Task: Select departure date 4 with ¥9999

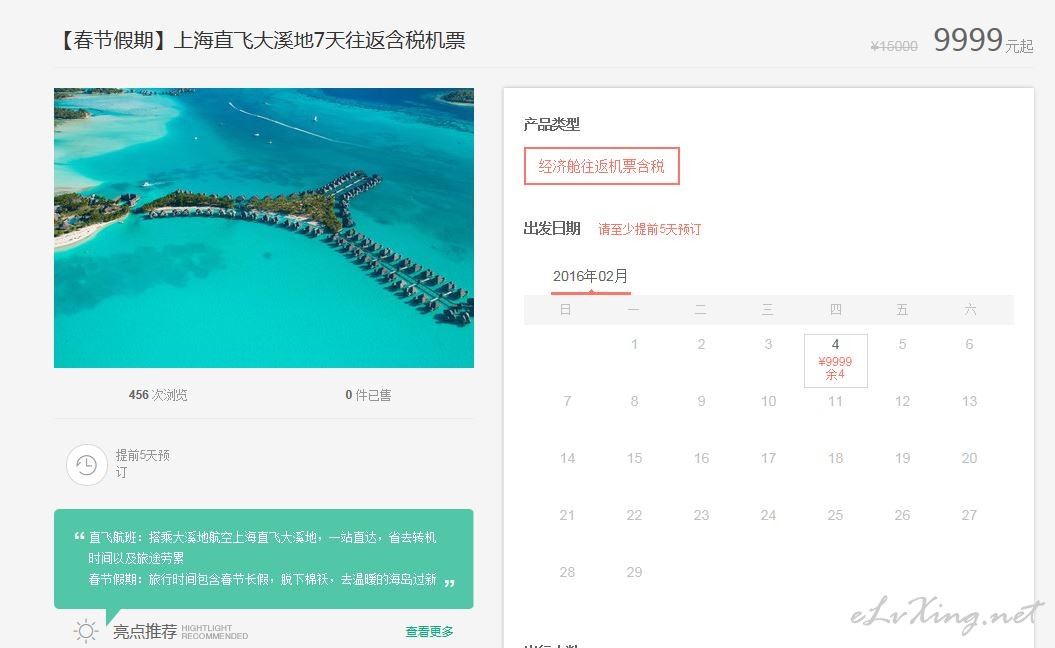Action: tap(836, 361)
